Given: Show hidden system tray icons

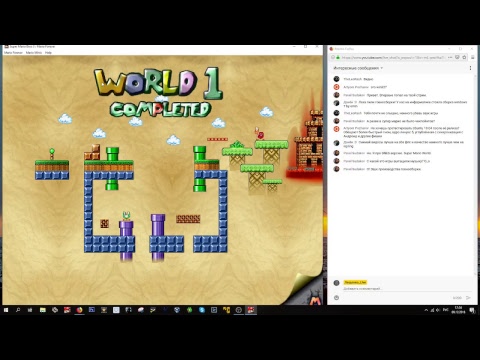Looking at the screenshot, I should [x=426, y=310].
